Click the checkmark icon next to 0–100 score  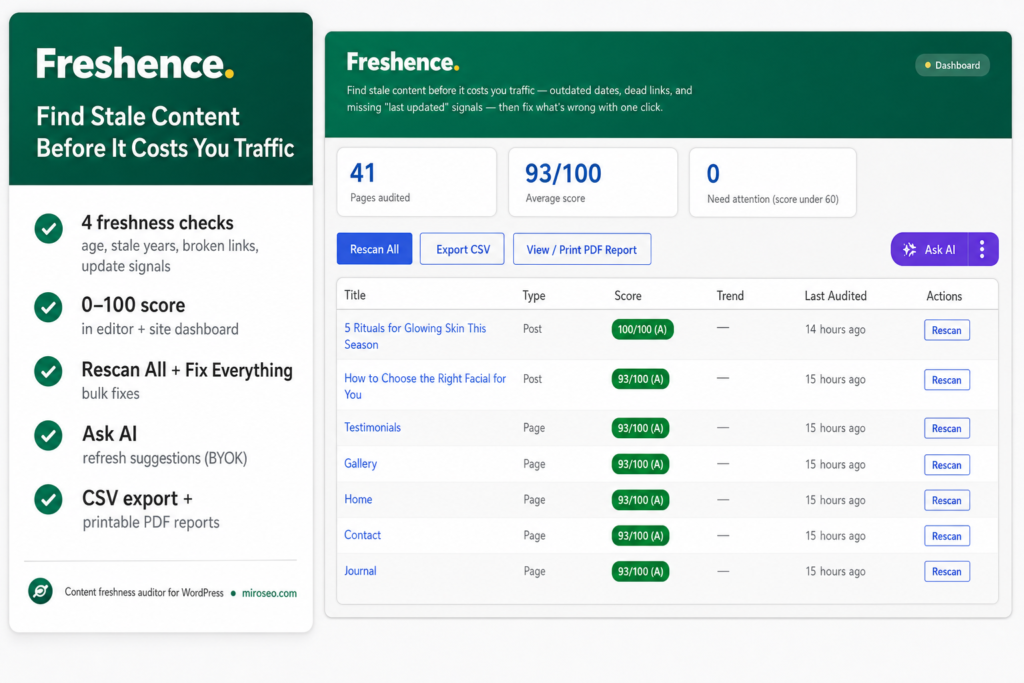click(x=48, y=307)
